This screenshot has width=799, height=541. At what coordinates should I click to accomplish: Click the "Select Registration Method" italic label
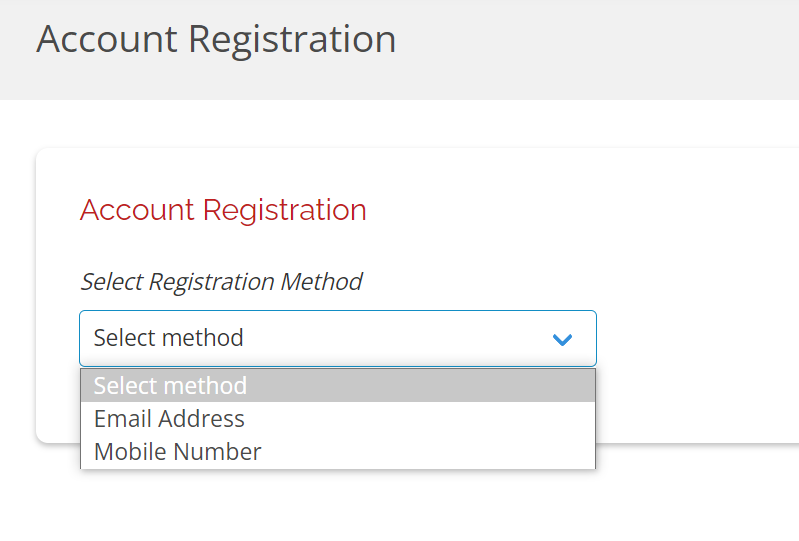click(221, 282)
